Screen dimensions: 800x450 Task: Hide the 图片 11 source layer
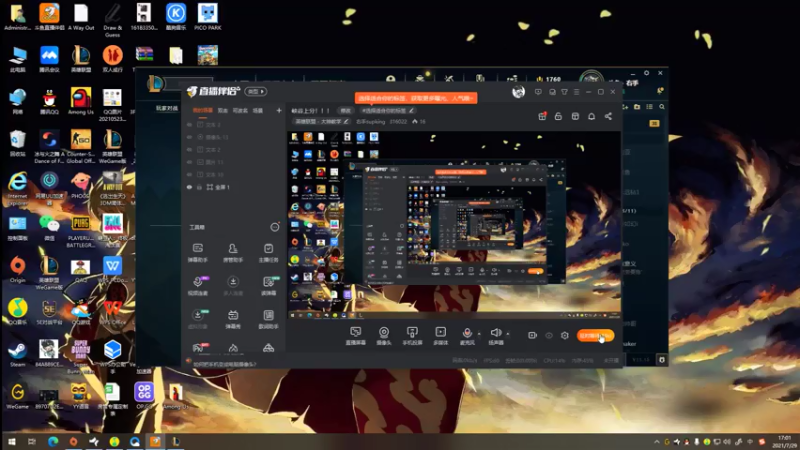[x=189, y=162]
